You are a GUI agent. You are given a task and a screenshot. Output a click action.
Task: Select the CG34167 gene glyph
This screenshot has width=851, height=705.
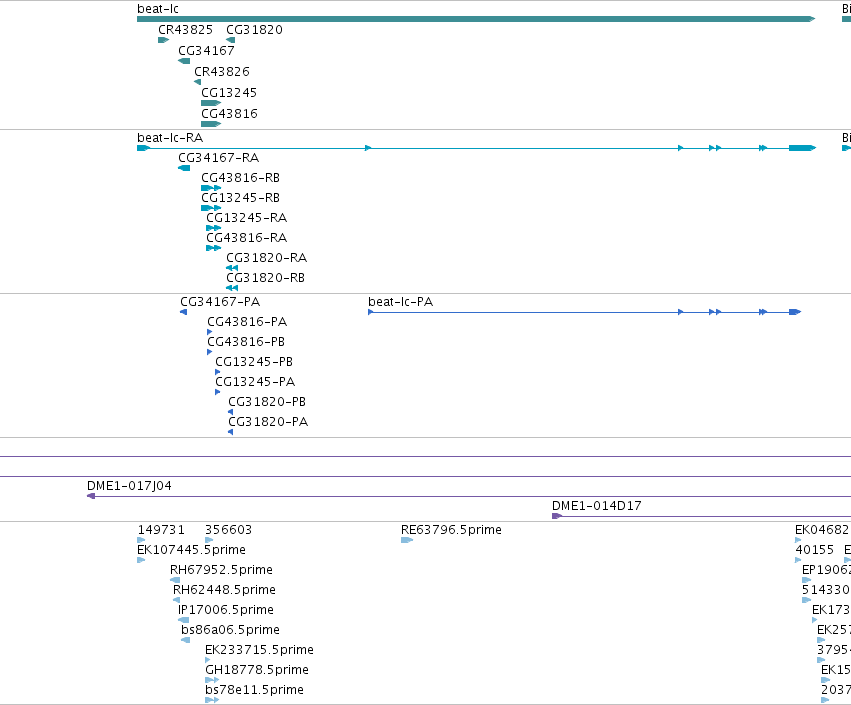(184, 61)
